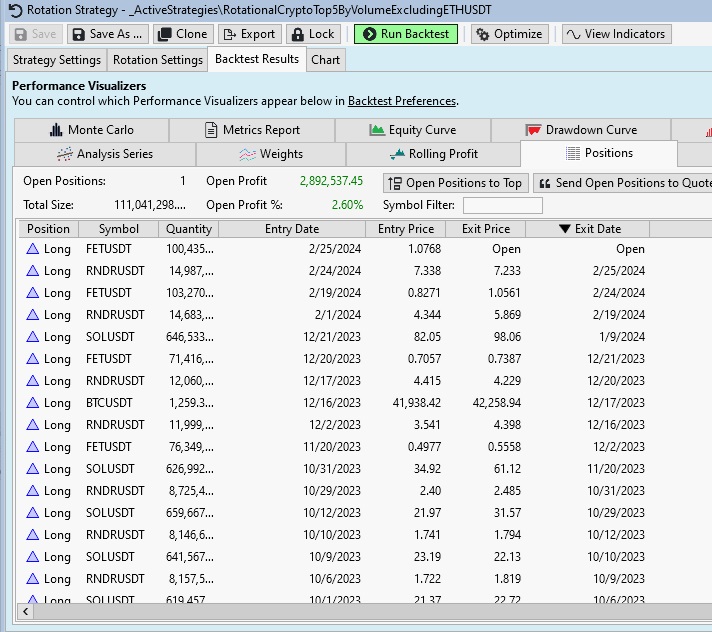Sort positions by Exit Date column

(x=589, y=229)
